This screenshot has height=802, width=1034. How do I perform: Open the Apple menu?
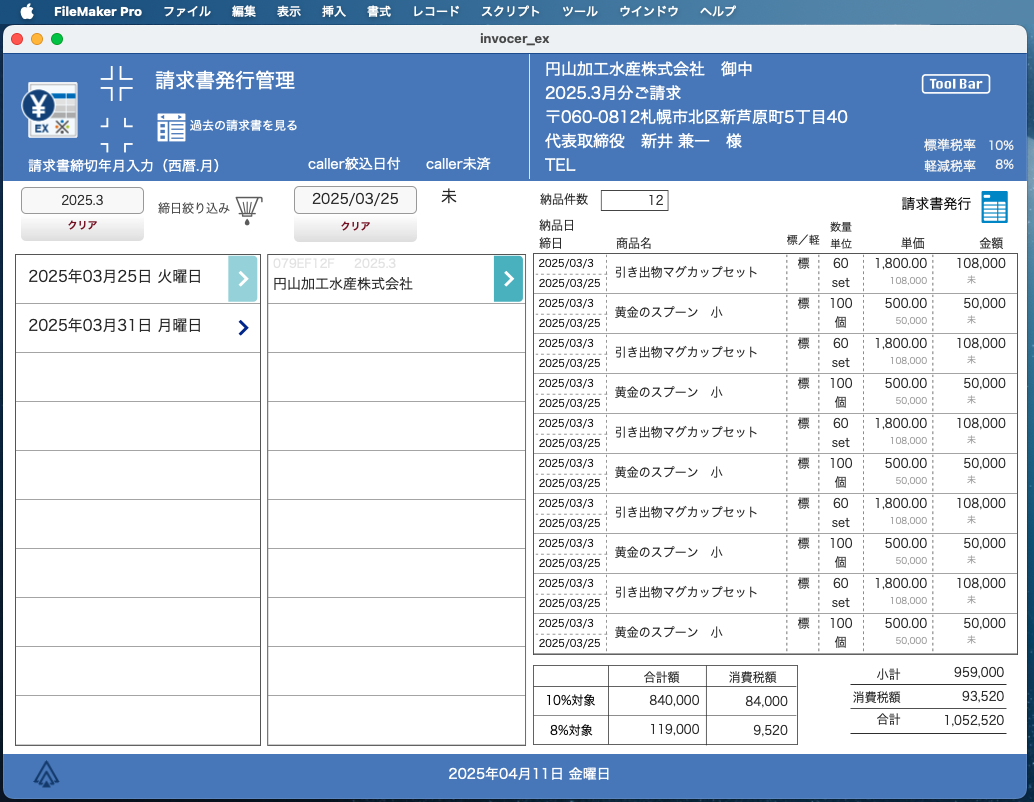click(x=27, y=12)
